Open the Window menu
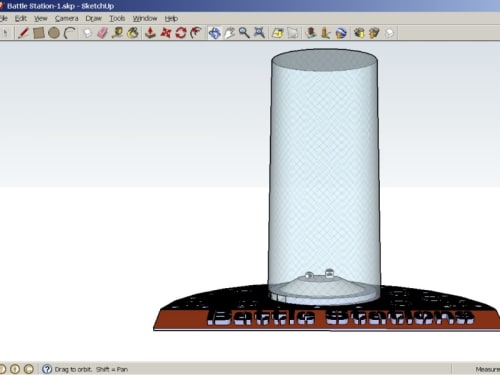The height and width of the screenshot is (375, 500). pos(145,18)
